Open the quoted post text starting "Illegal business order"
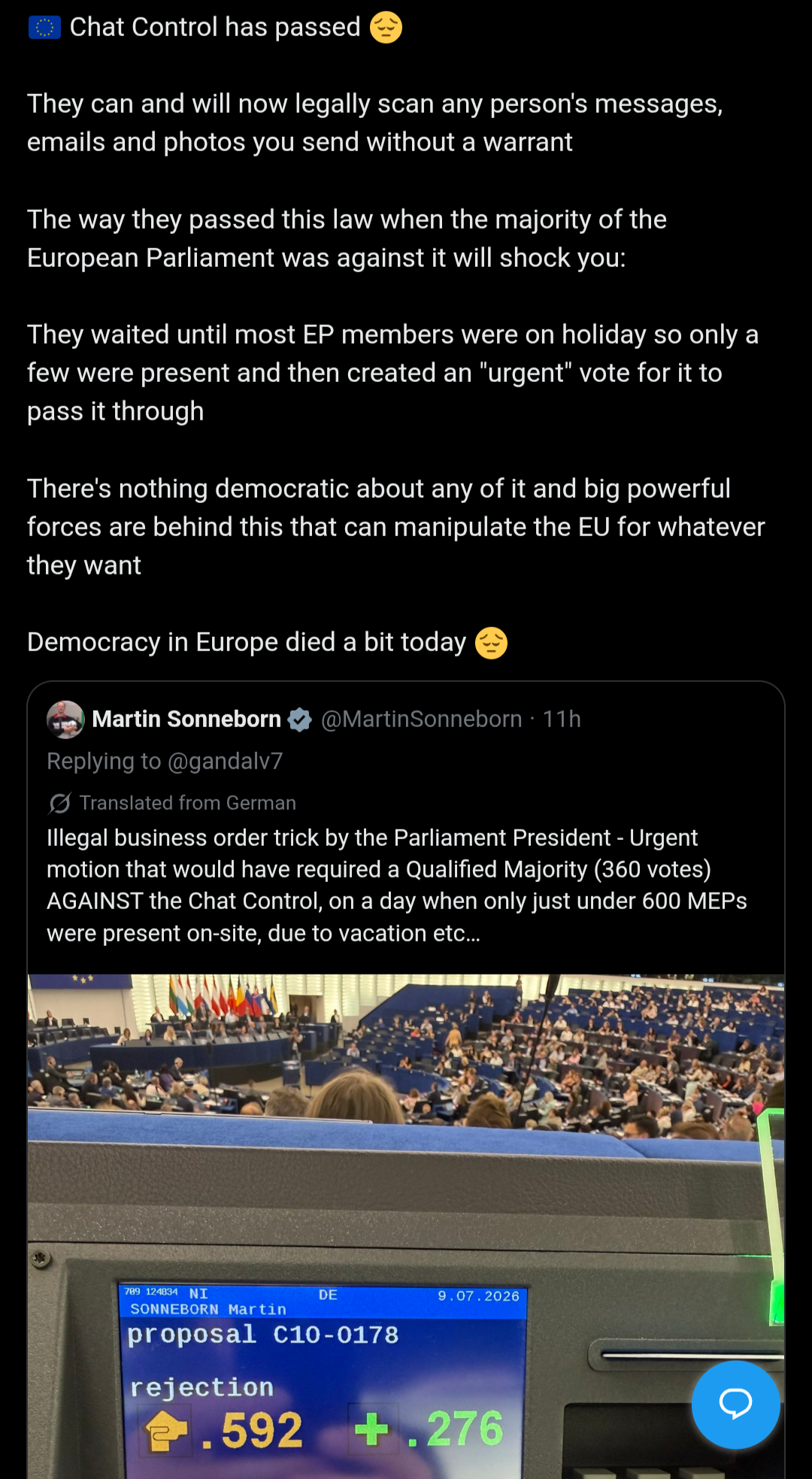 (397, 885)
